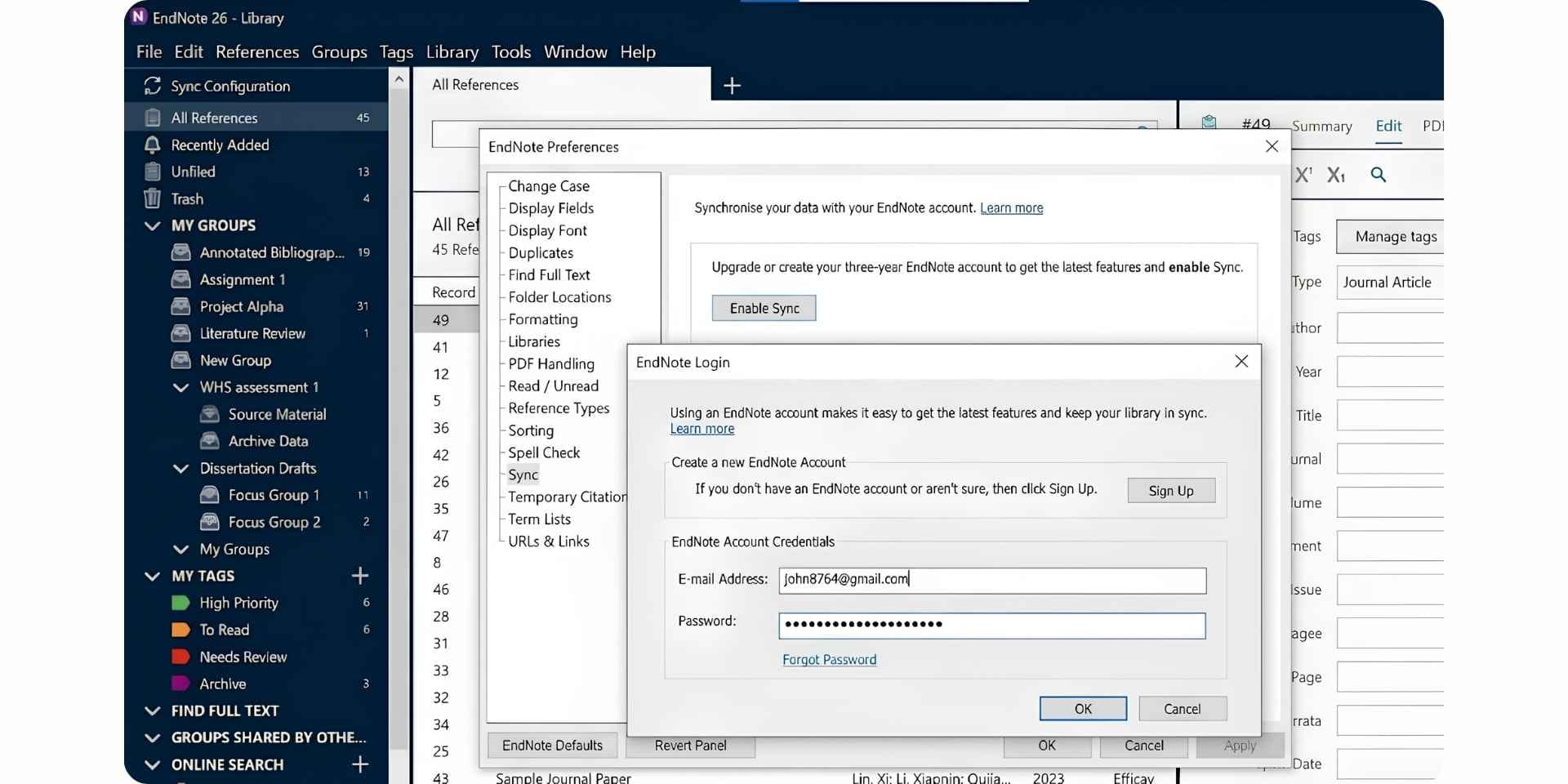Open Learn more link in Login dialog

[702, 429]
